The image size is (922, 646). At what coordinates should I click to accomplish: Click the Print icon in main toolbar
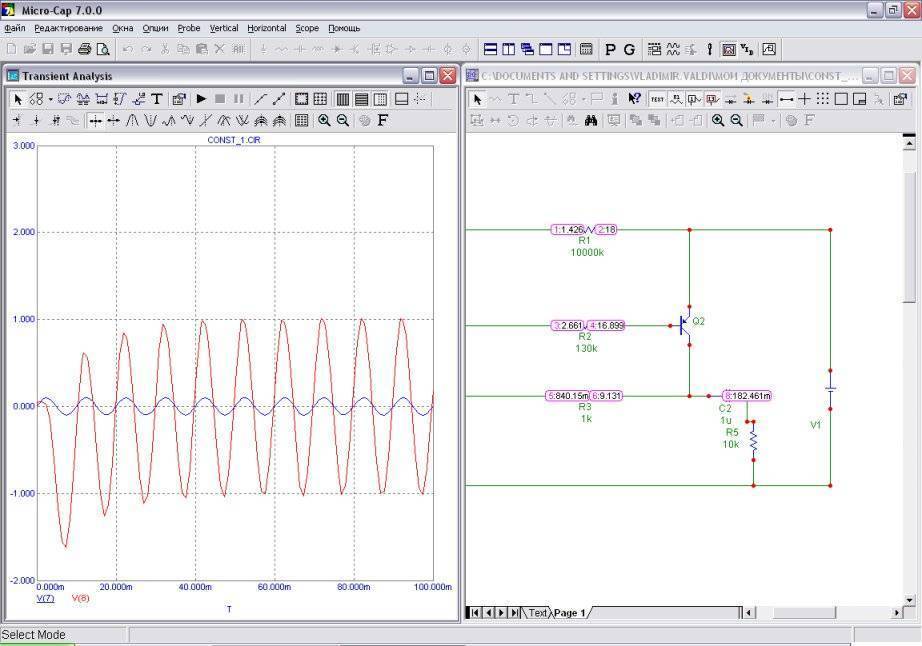[x=84, y=49]
